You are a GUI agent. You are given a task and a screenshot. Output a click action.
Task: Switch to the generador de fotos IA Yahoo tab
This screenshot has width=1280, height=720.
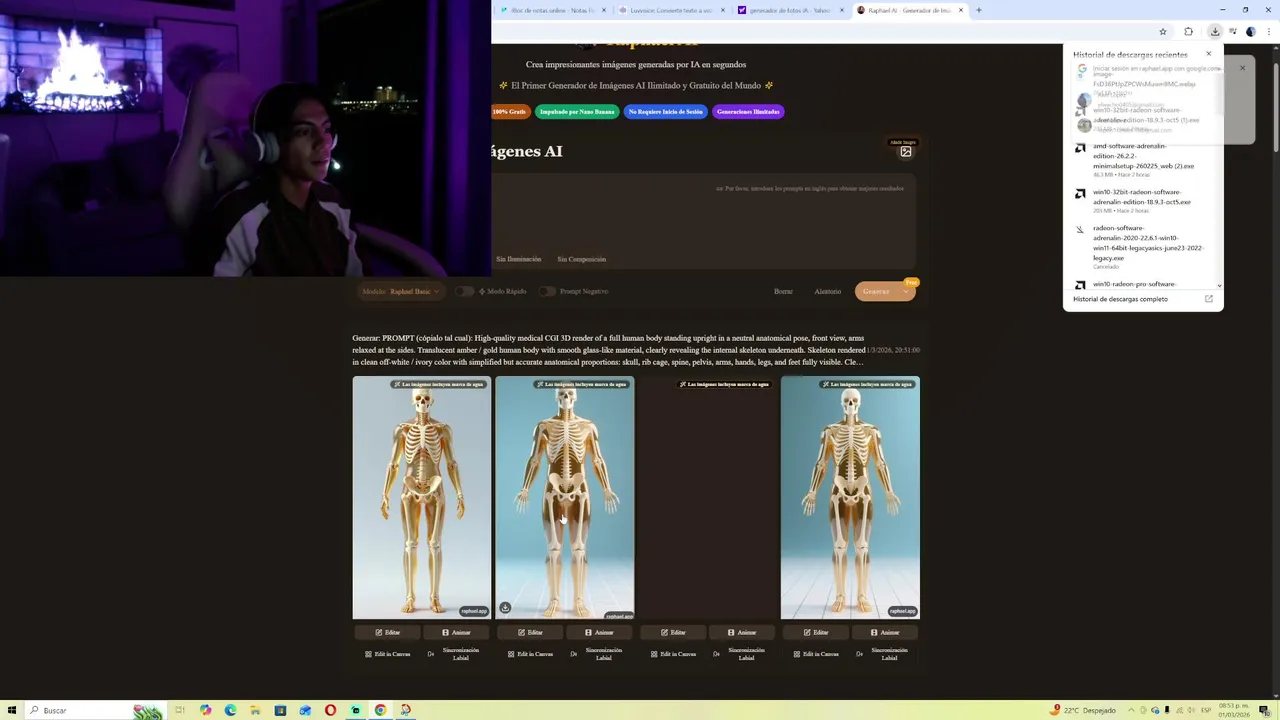tap(791, 10)
